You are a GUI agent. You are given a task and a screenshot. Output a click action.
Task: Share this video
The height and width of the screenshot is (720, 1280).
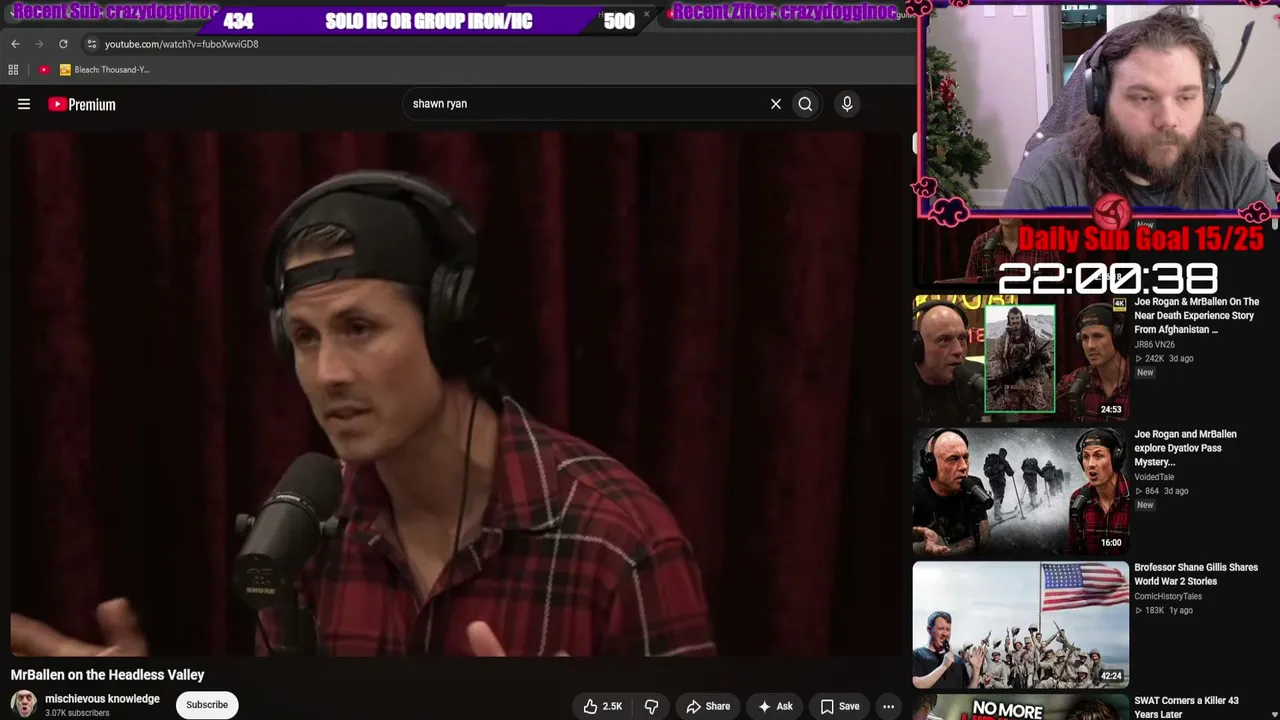point(708,706)
